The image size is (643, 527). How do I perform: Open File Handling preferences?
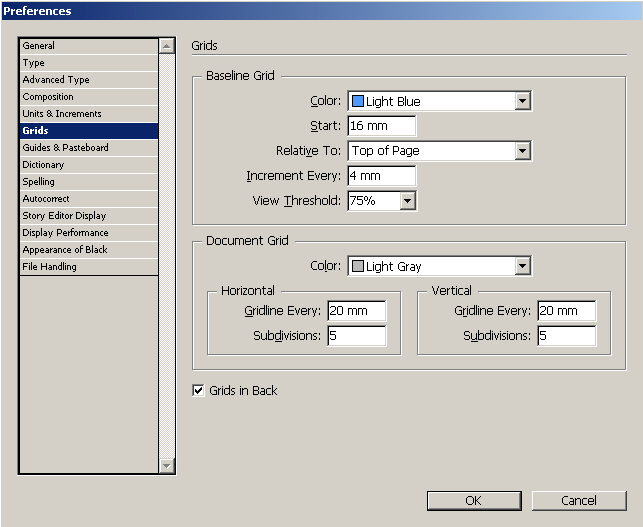click(x=89, y=267)
